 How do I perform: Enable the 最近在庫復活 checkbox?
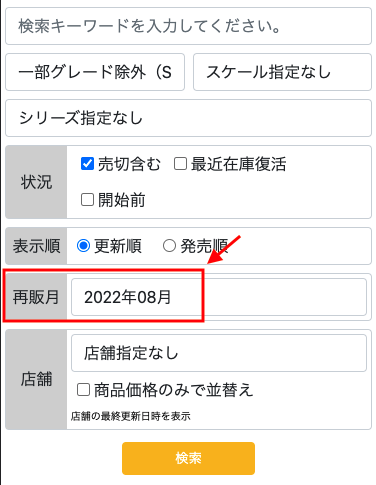click(x=180, y=164)
